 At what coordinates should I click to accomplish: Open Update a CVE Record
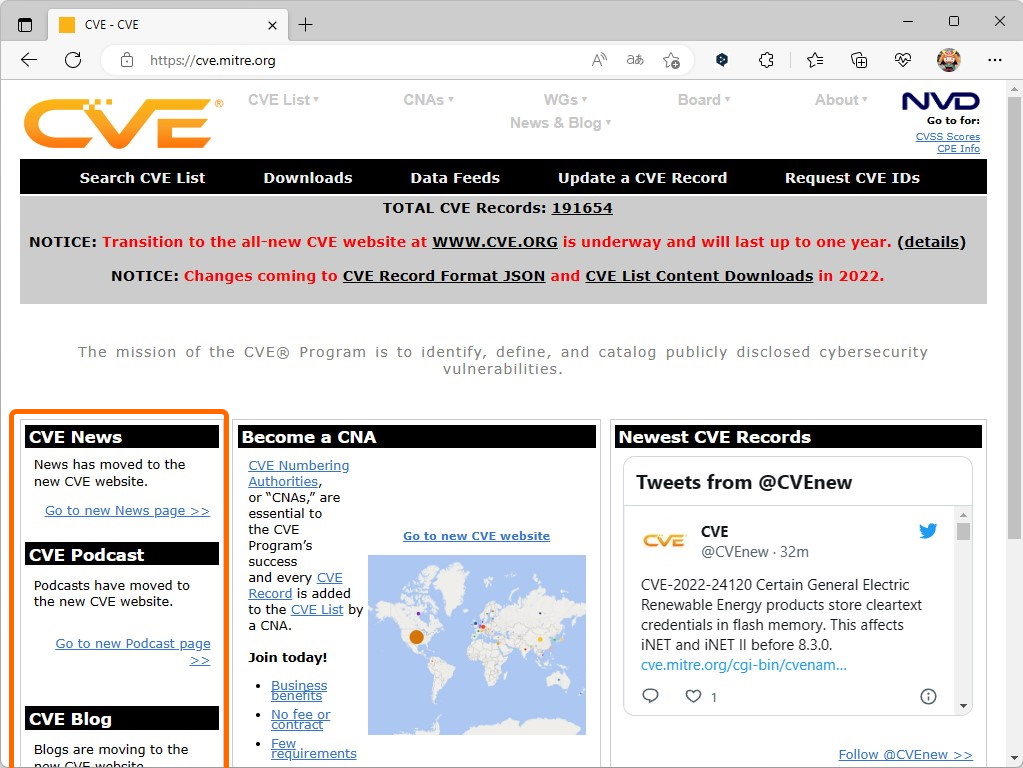pos(642,177)
